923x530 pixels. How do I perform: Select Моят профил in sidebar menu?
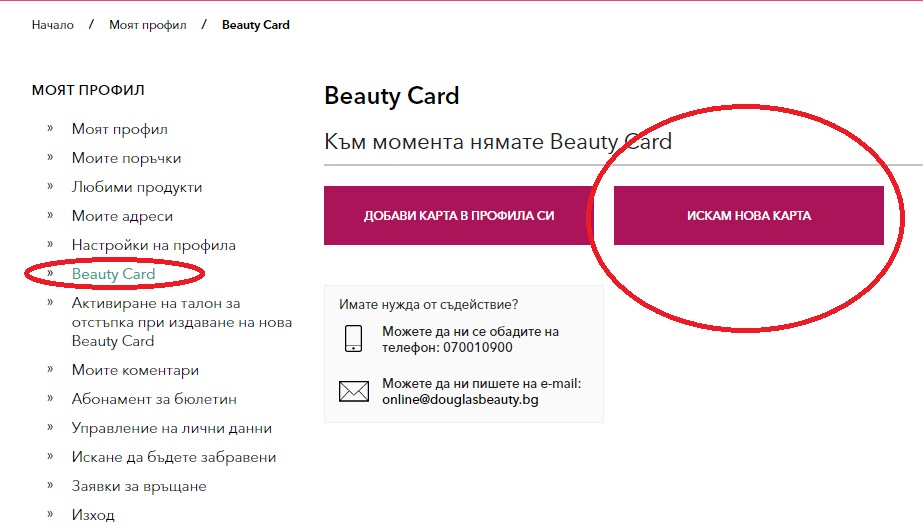(x=119, y=129)
